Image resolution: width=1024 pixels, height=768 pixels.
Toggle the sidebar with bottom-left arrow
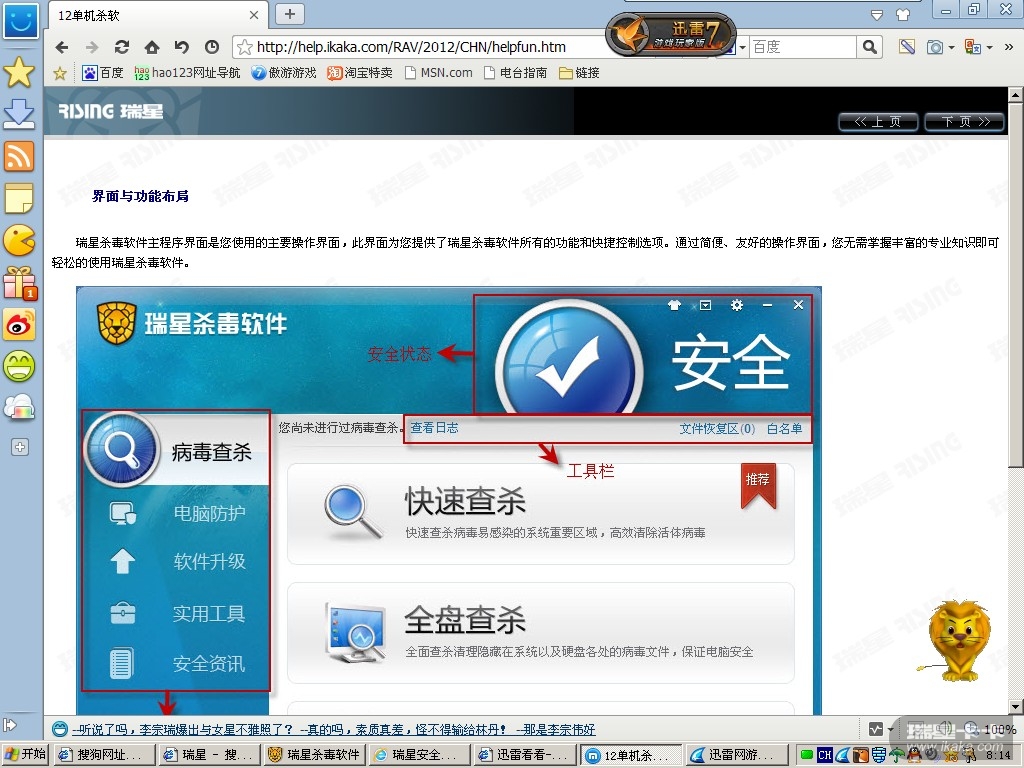click(x=10, y=725)
